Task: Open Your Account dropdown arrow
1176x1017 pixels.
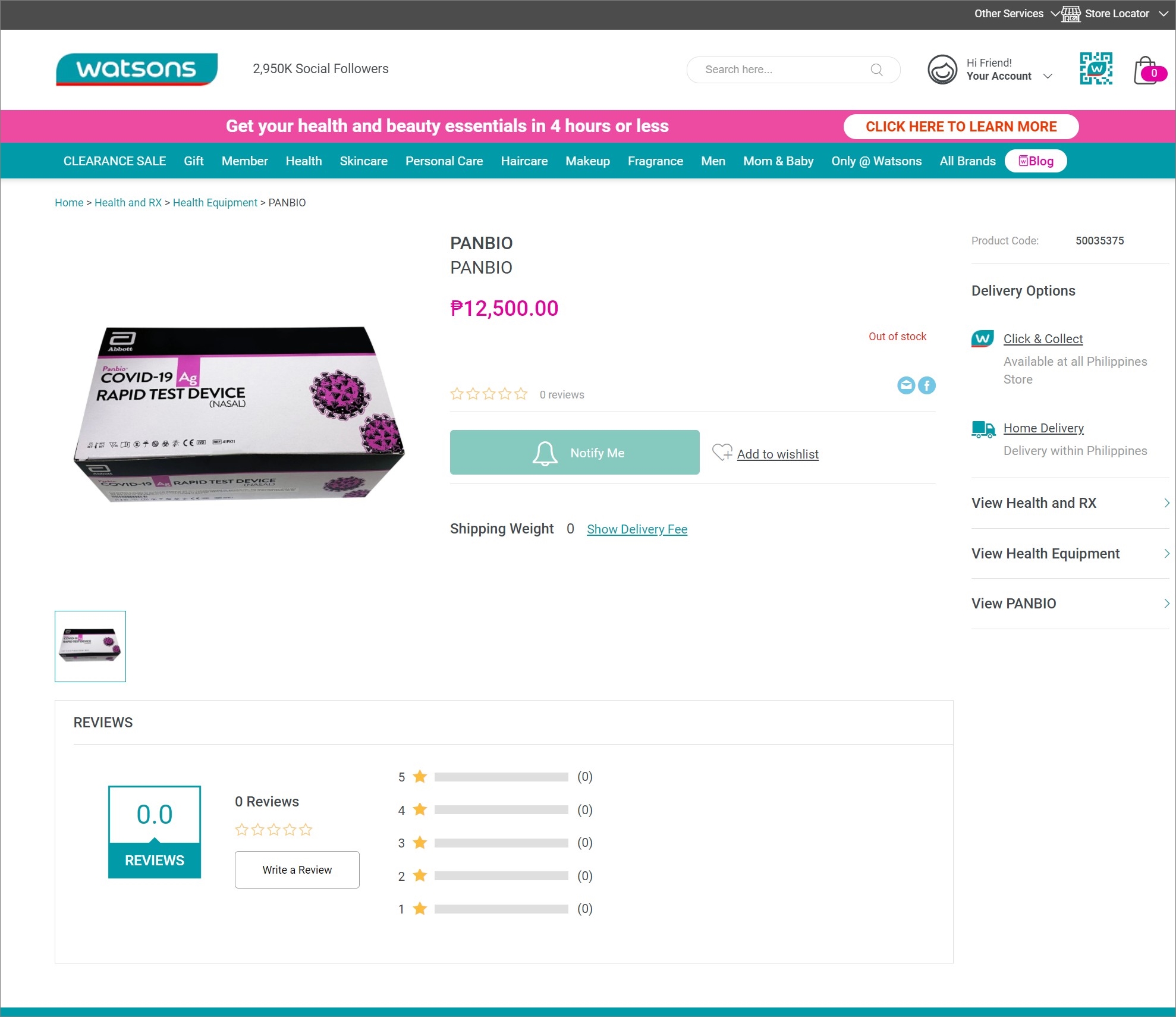Action: coord(1048,76)
